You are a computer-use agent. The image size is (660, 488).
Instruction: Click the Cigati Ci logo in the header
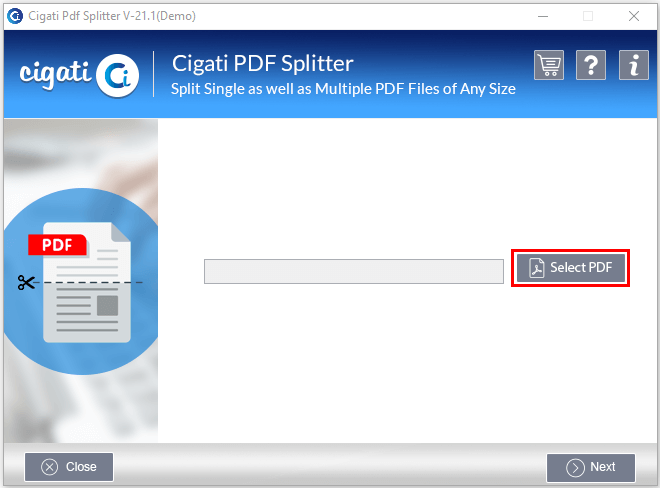(x=80, y=75)
